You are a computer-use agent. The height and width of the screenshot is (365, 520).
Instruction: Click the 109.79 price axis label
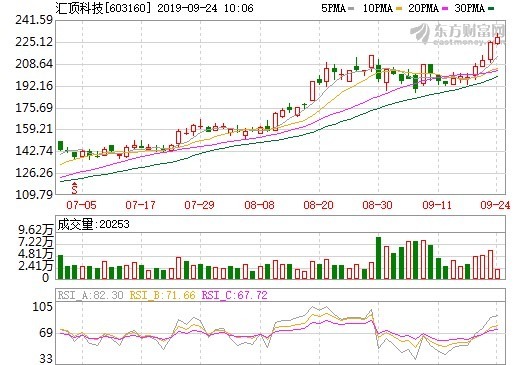pyautogui.click(x=34, y=194)
